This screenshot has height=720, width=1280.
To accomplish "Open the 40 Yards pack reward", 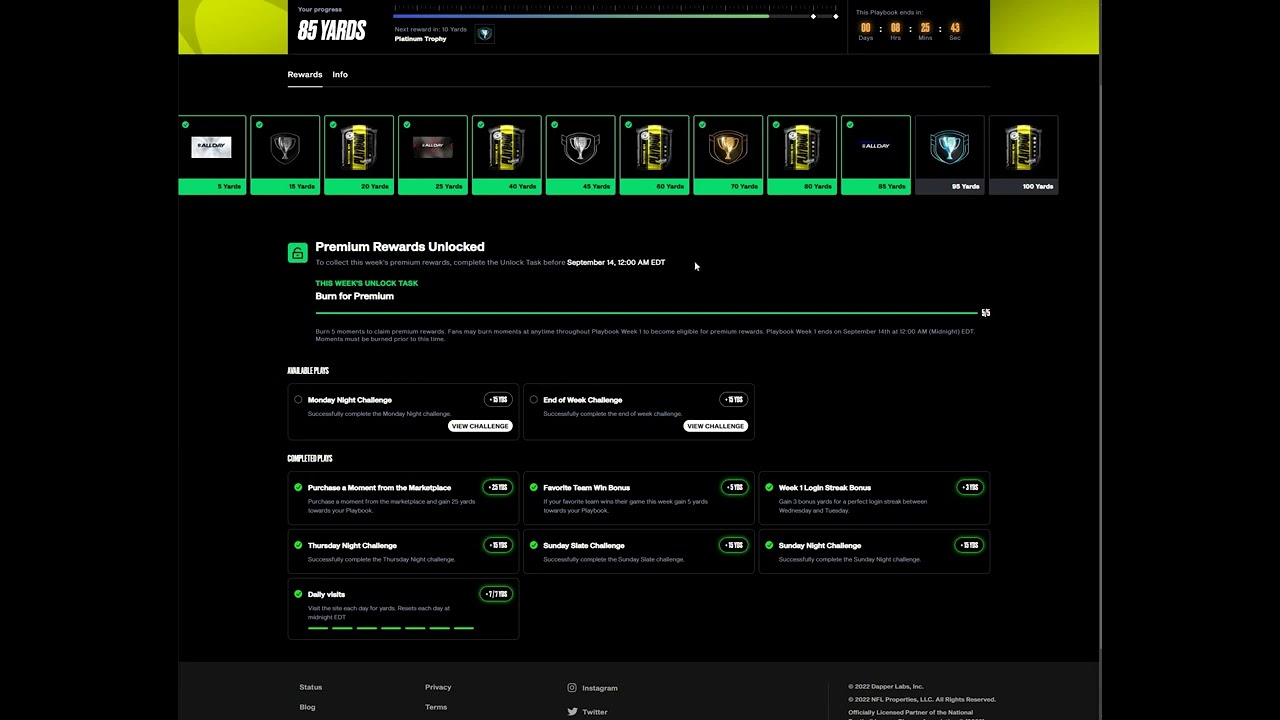I will [507, 148].
